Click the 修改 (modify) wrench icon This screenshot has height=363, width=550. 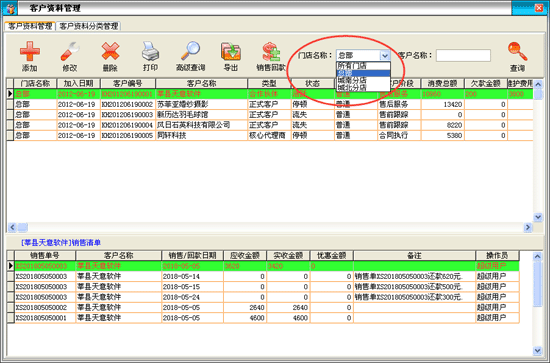[x=70, y=51]
